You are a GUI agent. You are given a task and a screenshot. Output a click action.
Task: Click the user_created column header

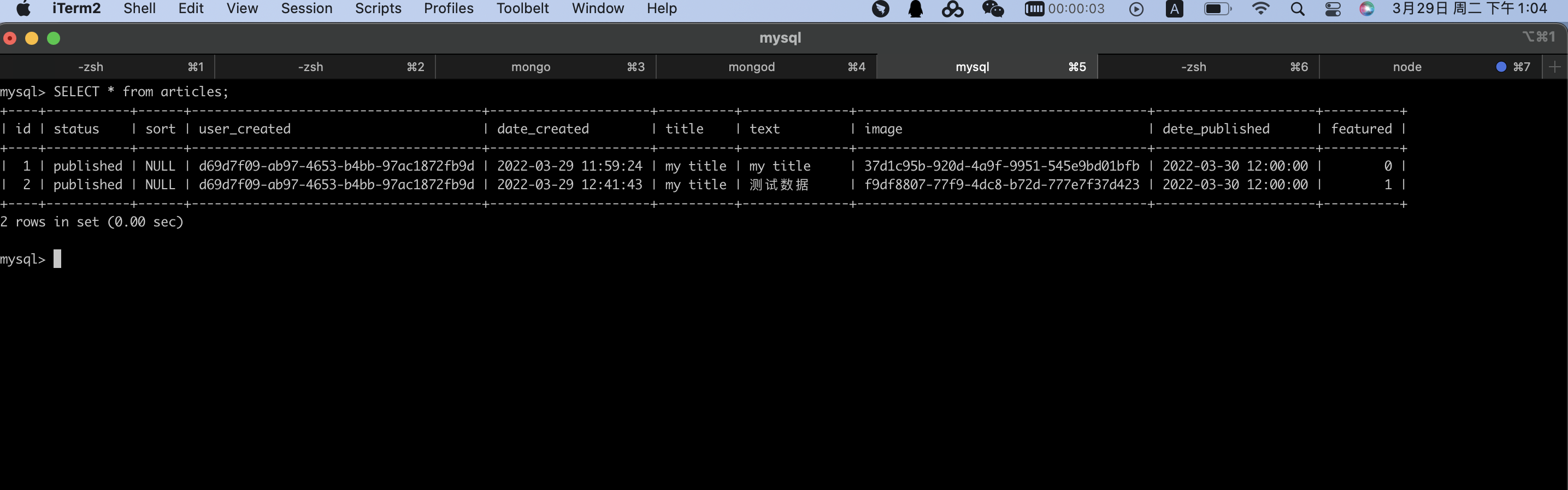coord(245,129)
